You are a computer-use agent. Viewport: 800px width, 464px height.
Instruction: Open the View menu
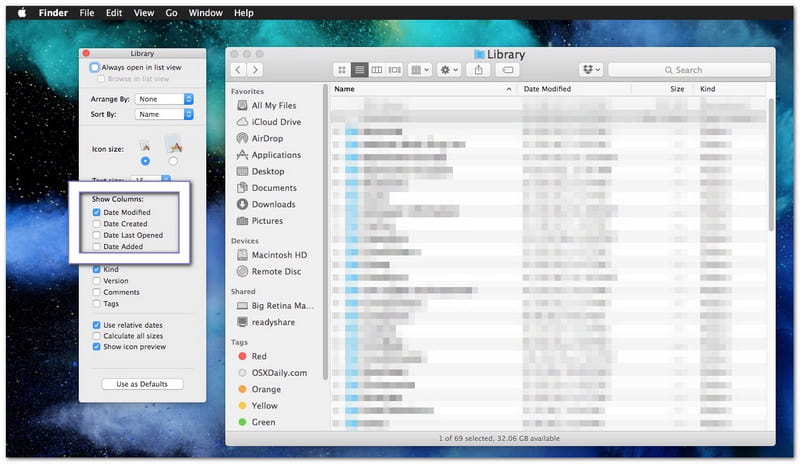point(144,13)
